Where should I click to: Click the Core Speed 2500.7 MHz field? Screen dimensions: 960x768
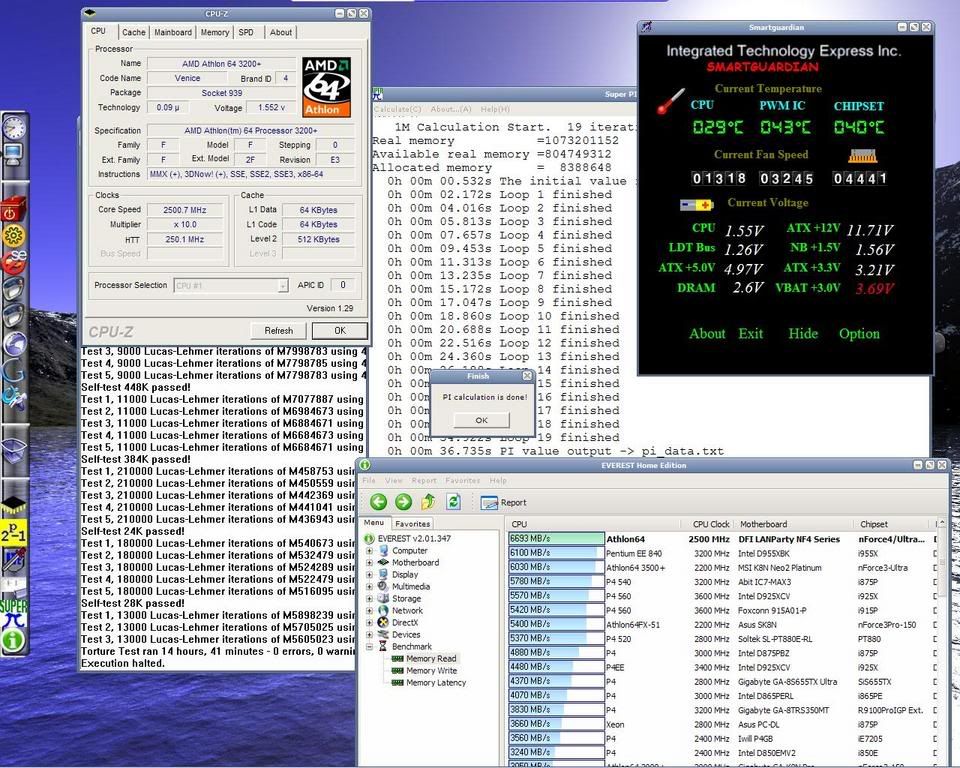(185, 210)
